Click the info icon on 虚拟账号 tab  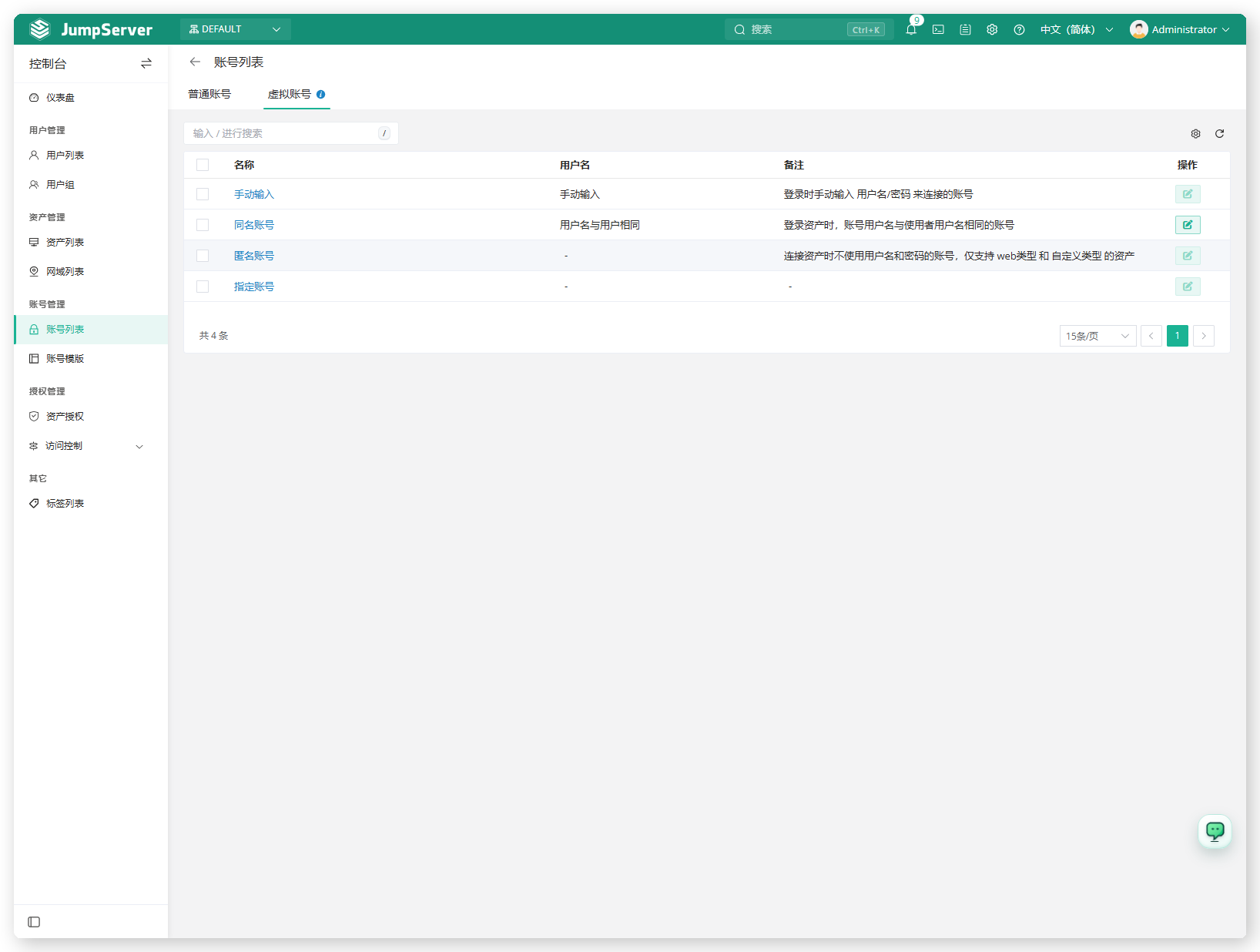[321, 94]
